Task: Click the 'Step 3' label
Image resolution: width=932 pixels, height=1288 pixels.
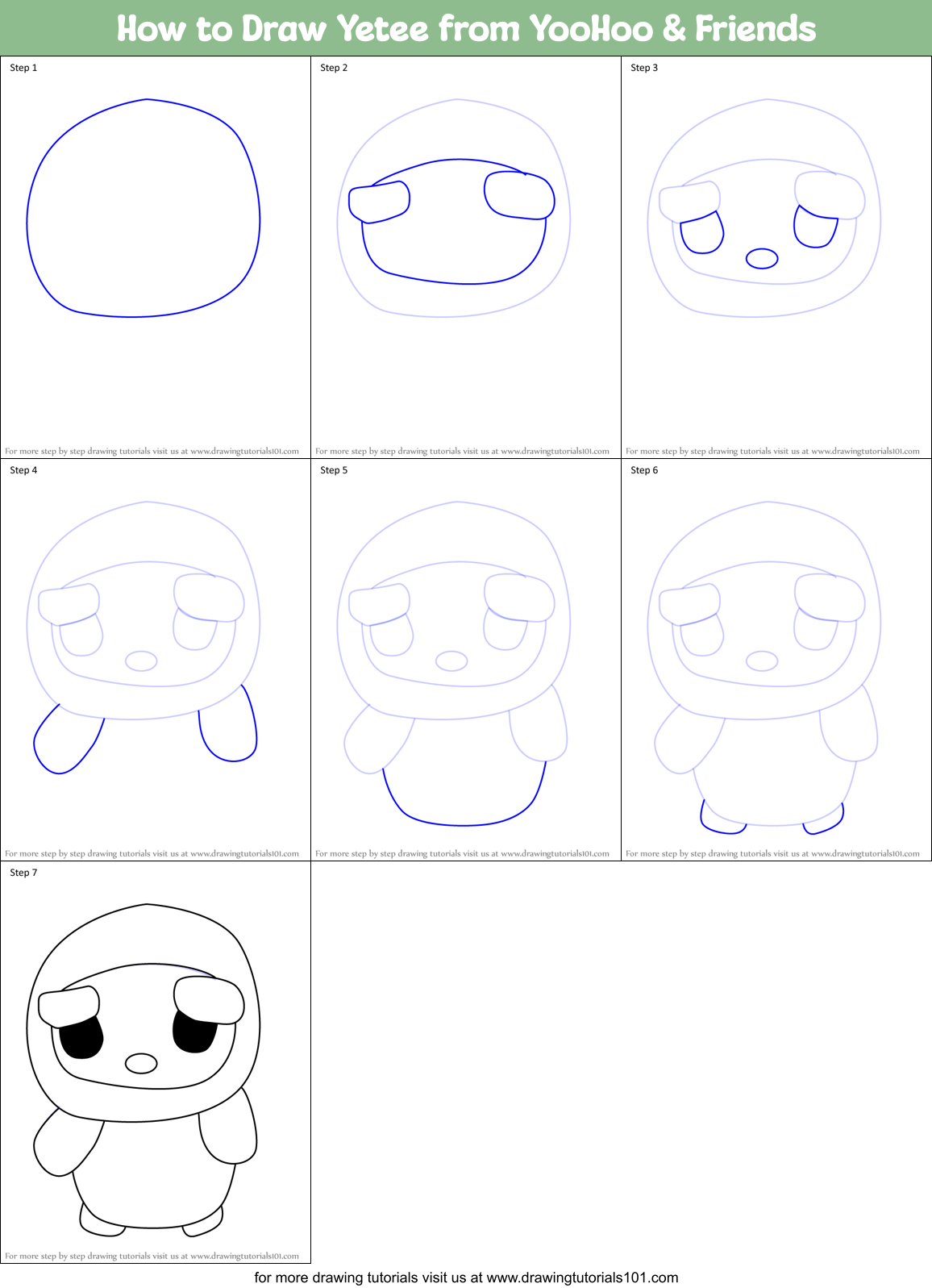Action: (644, 68)
